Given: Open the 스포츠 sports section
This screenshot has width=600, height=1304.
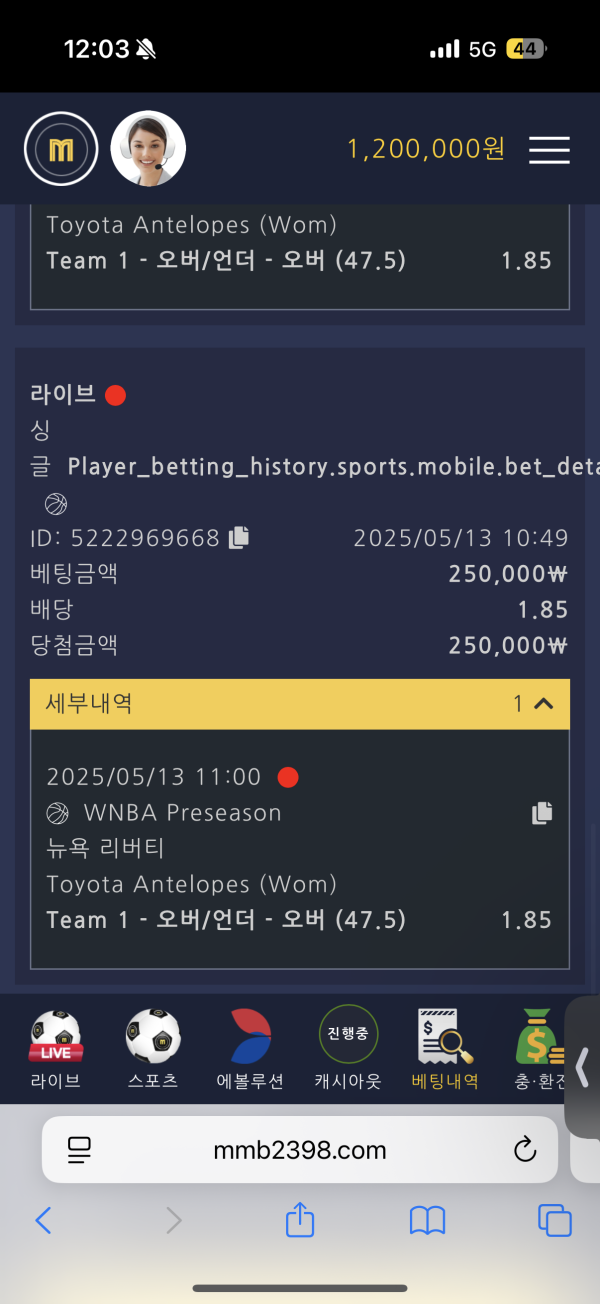Looking at the screenshot, I should tap(153, 1050).
